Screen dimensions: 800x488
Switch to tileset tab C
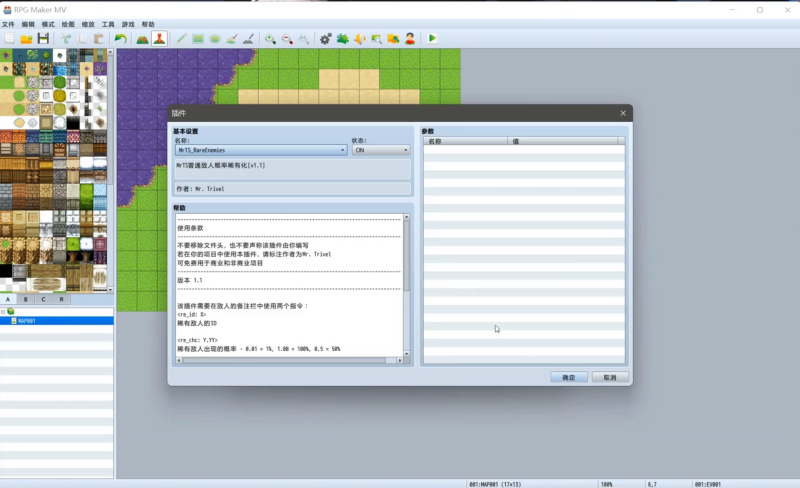[43, 299]
